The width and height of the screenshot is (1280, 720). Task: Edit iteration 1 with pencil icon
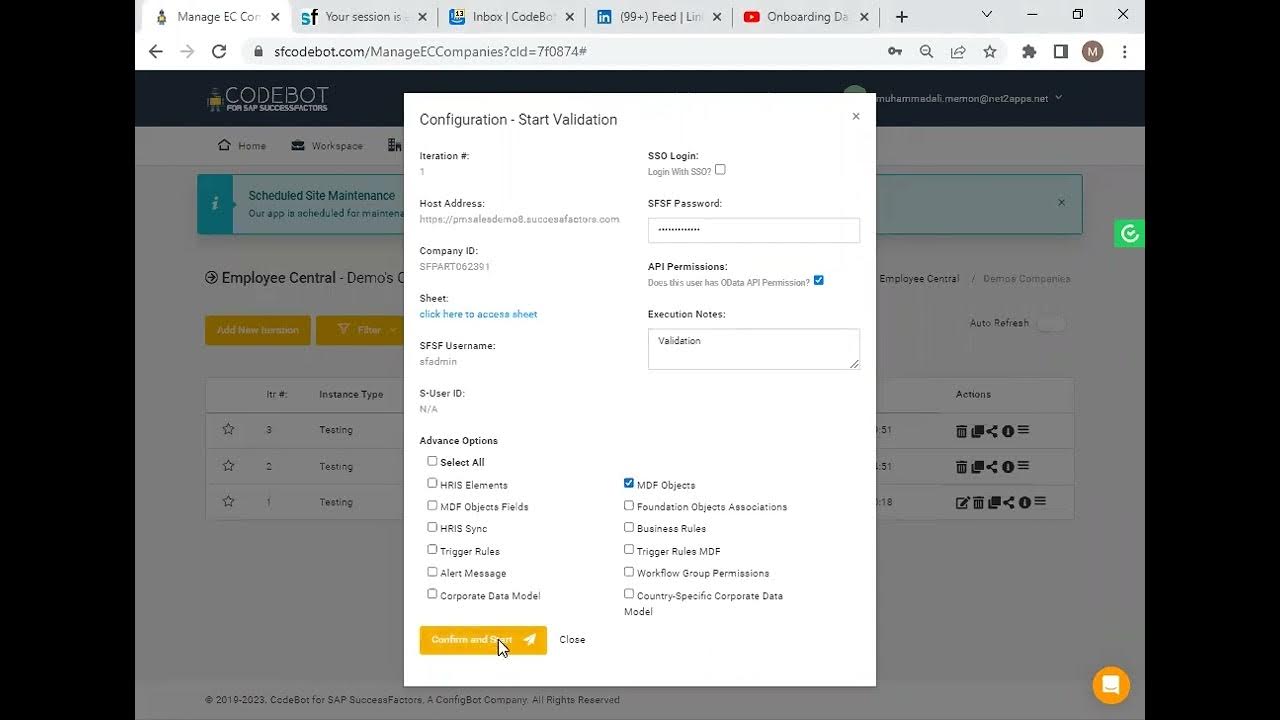(x=962, y=503)
